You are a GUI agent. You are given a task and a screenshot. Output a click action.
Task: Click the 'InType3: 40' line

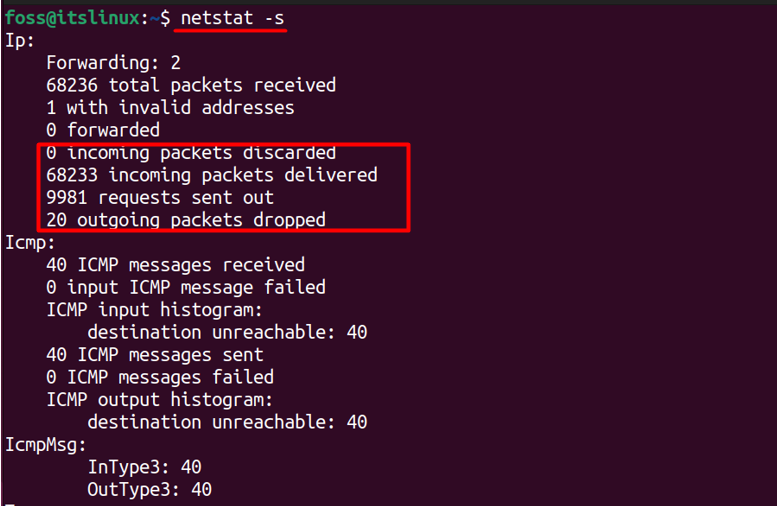(x=144, y=467)
